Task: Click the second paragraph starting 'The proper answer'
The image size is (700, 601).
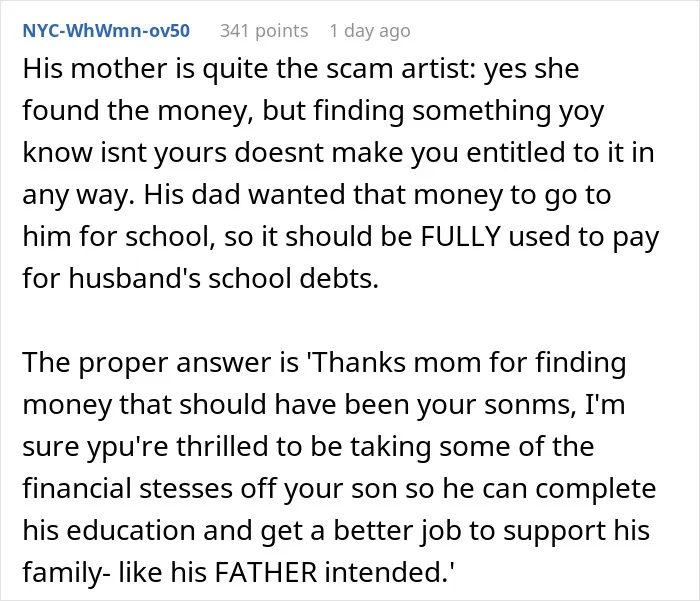Action: point(339,467)
